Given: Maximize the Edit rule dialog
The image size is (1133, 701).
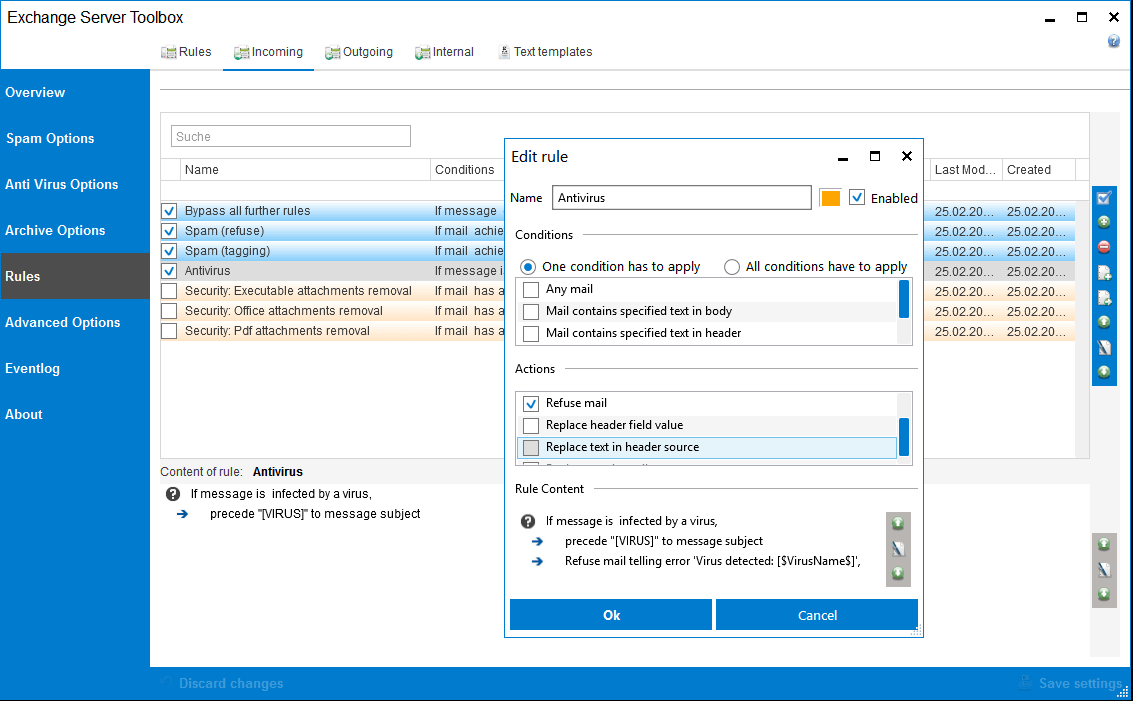Looking at the screenshot, I should tap(875, 156).
